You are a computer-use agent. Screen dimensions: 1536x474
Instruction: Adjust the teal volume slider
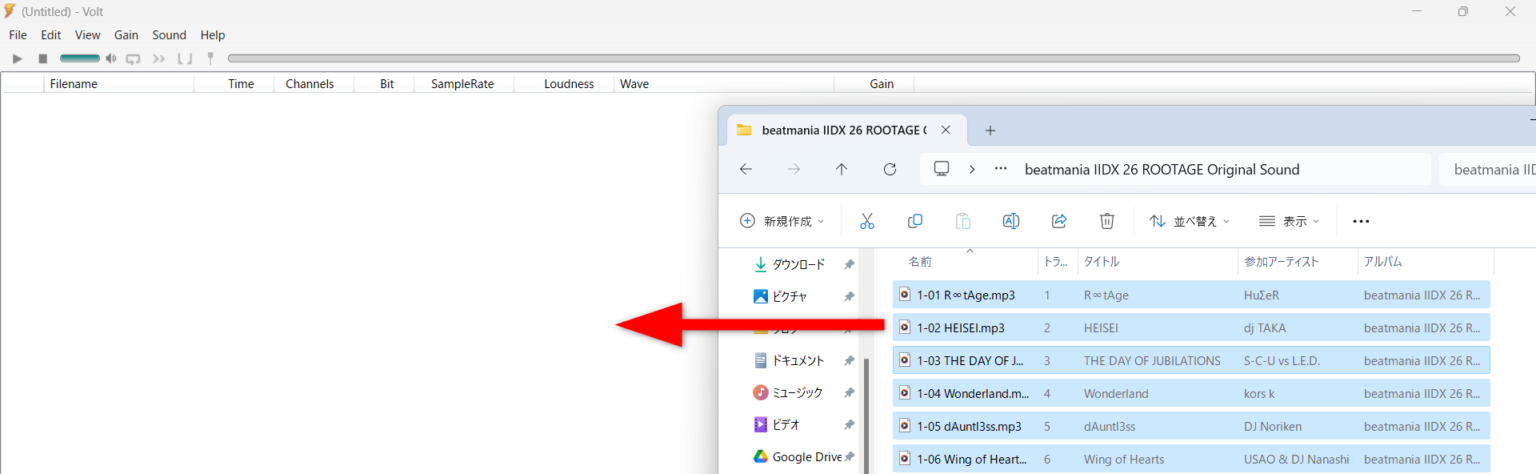pyautogui.click(x=80, y=59)
